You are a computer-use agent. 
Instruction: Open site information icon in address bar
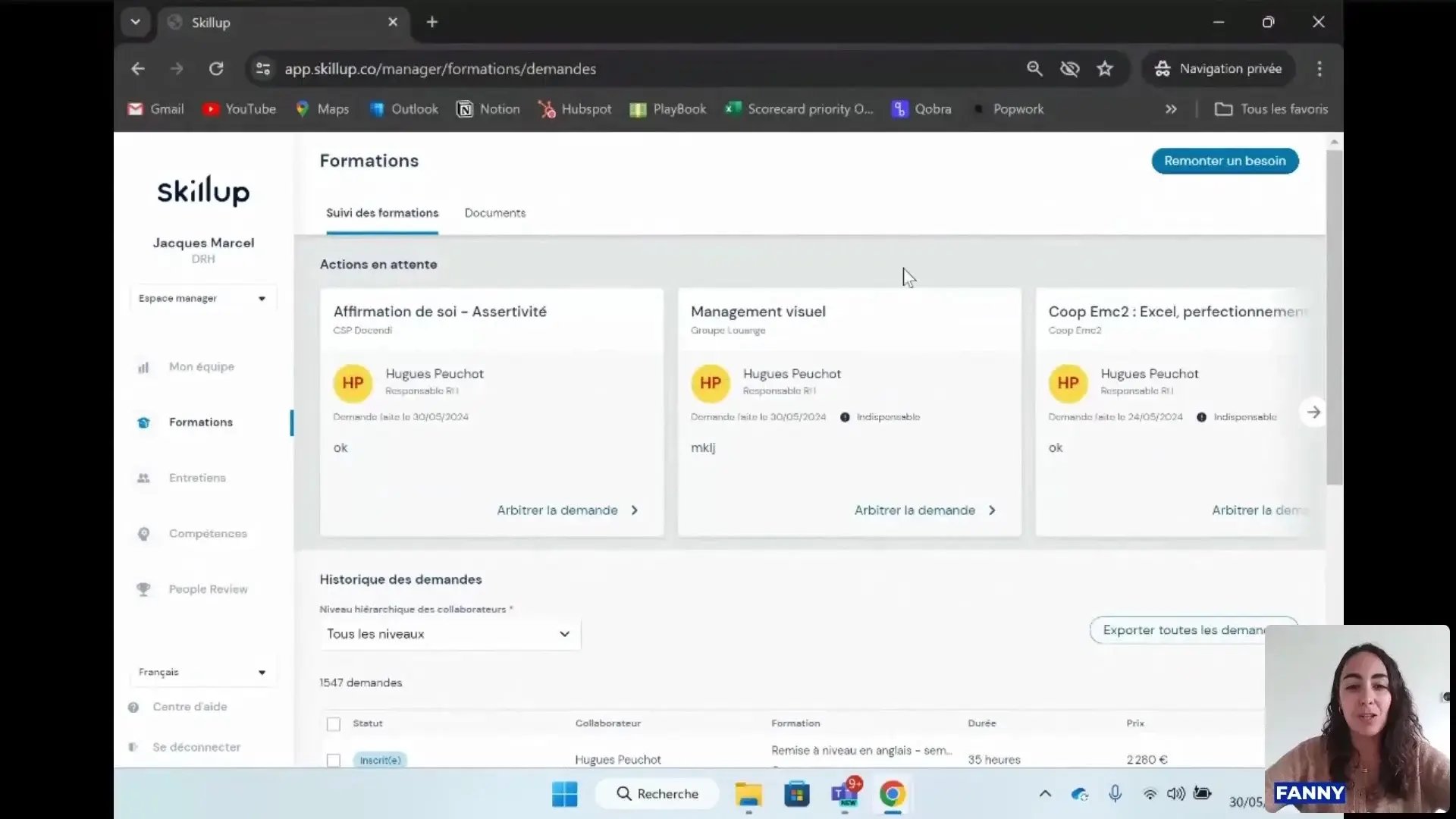263,69
